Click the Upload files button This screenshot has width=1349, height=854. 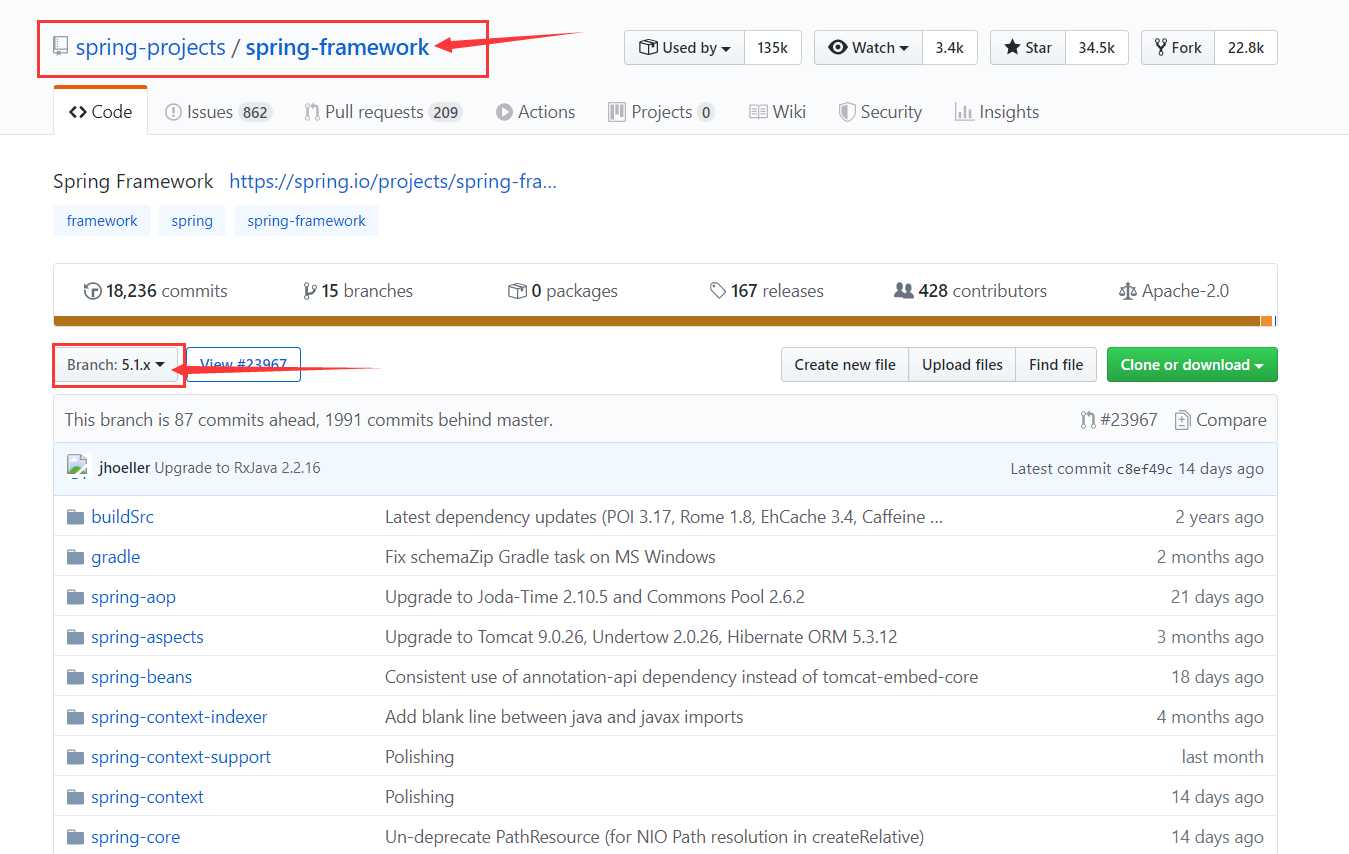click(x=962, y=365)
